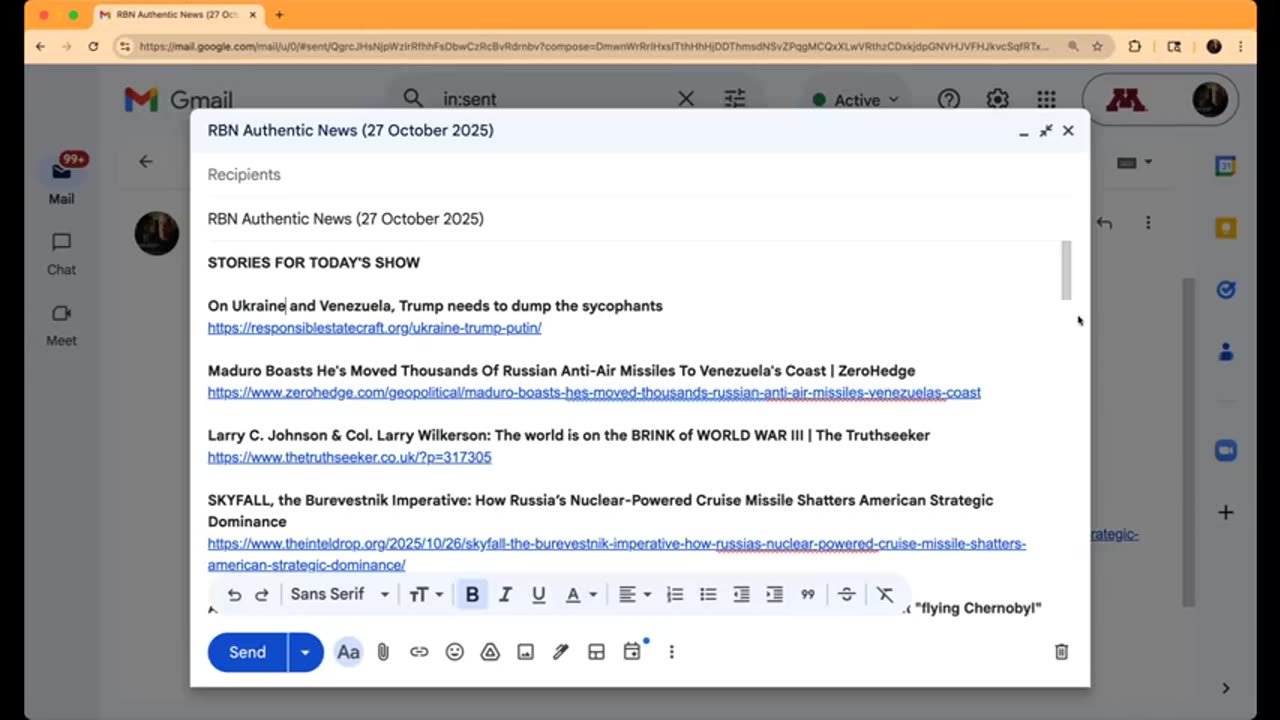Open Google Keep side panel
This screenshot has width=1280, height=720.
1226,228
